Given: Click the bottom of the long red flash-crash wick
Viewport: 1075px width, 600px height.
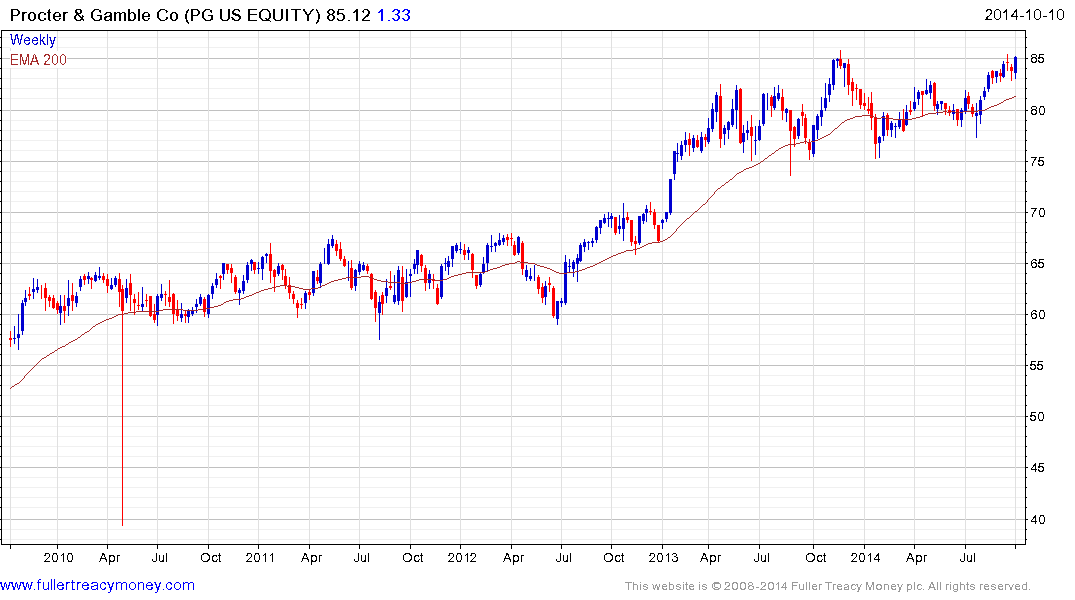Looking at the screenshot, I should pyautogui.click(x=122, y=523).
